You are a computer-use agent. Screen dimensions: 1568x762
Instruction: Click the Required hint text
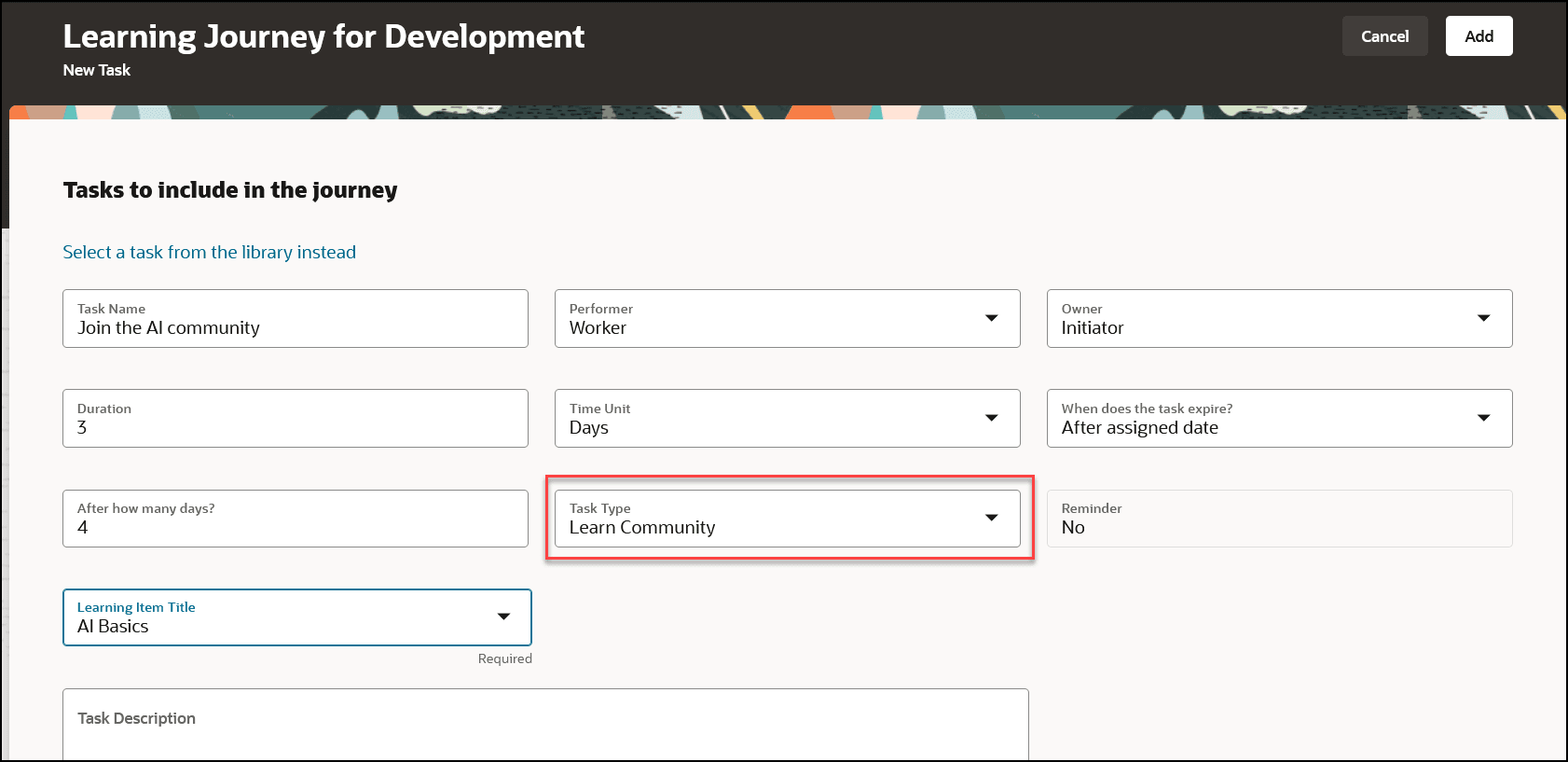[504, 658]
